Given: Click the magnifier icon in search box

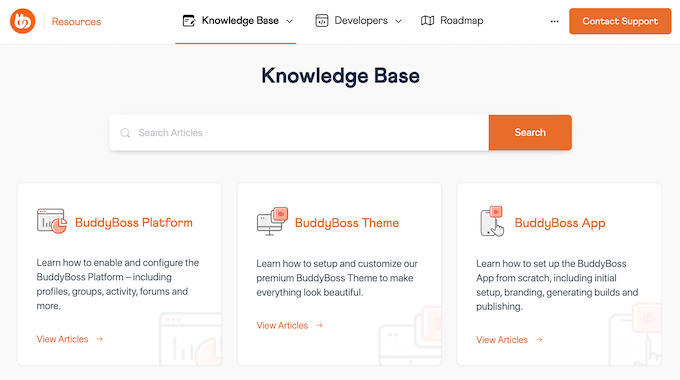Looking at the screenshot, I should click(x=125, y=133).
